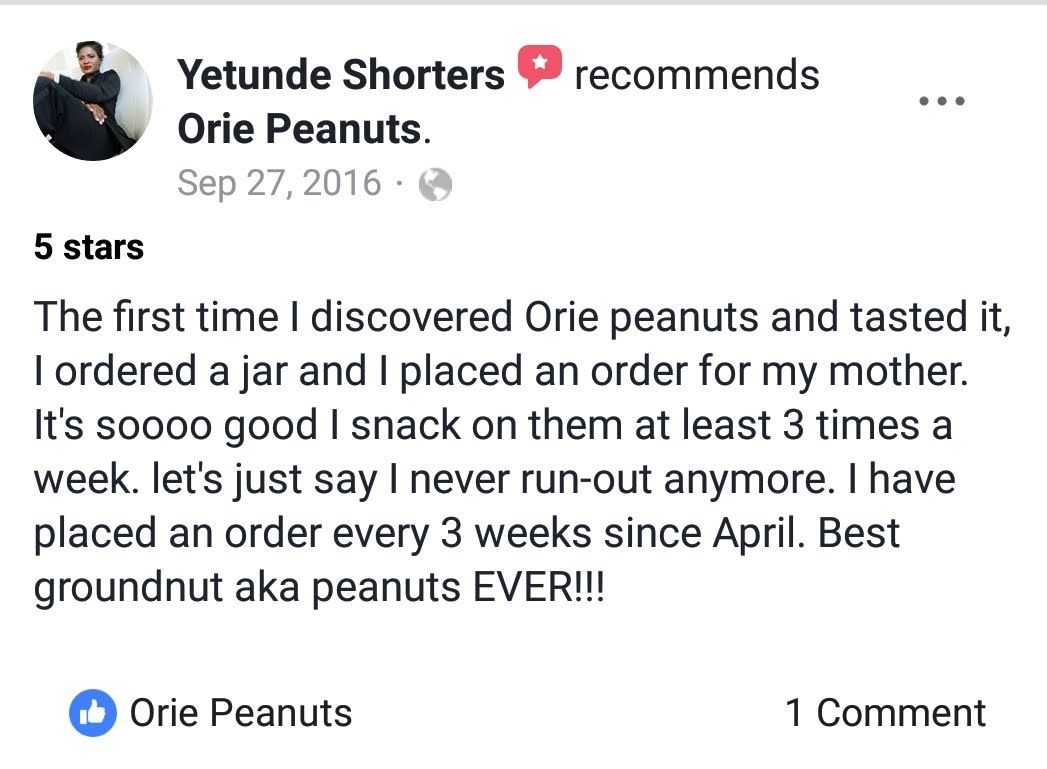The height and width of the screenshot is (769, 1047).
Task: Click the globe public audience icon
Action: click(435, 184)
